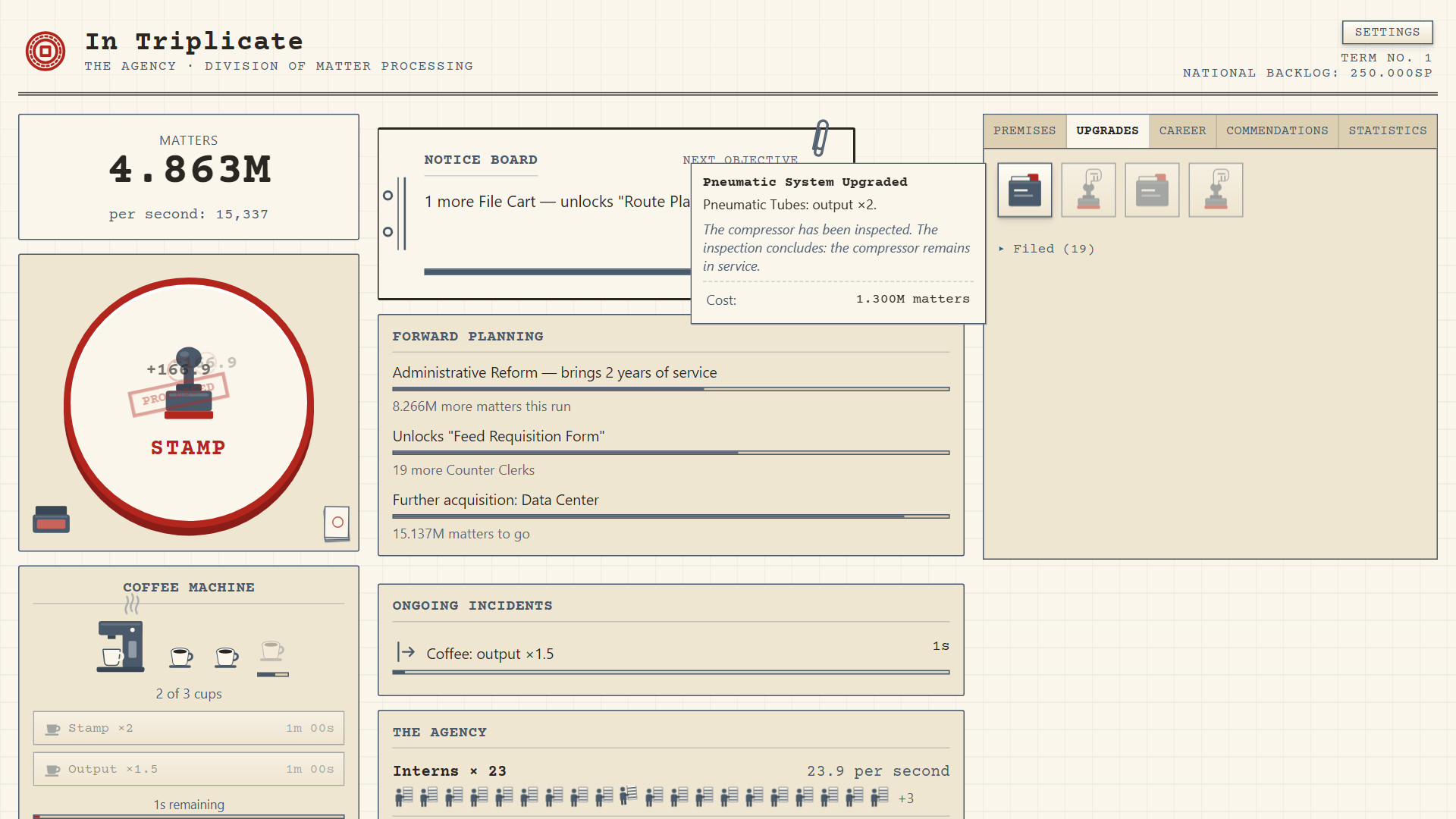Click the Administrative Reform progress bar
1456x819 pixels.
(x=670, y=389)
